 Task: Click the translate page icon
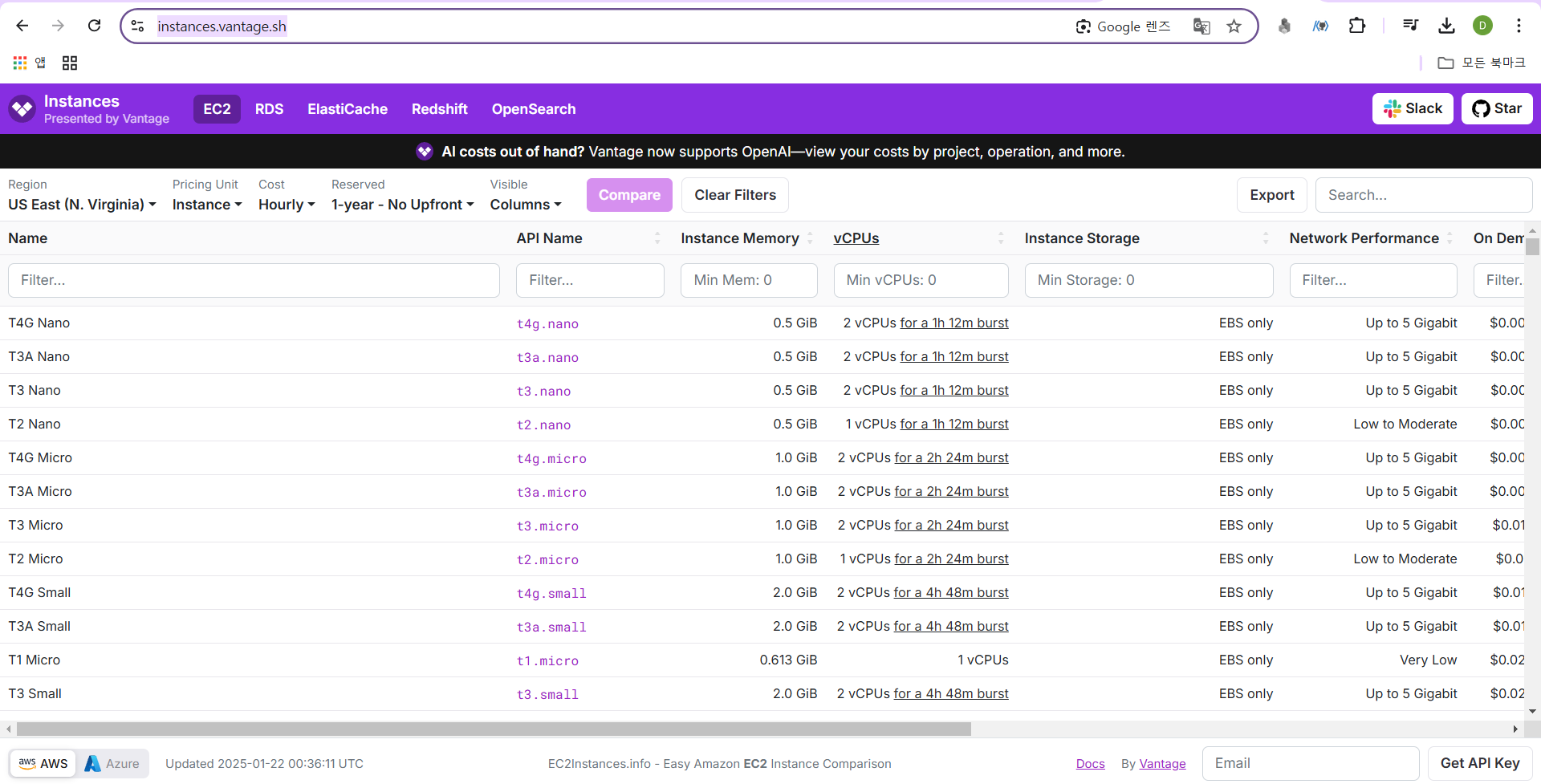(x=1201, y=26)
